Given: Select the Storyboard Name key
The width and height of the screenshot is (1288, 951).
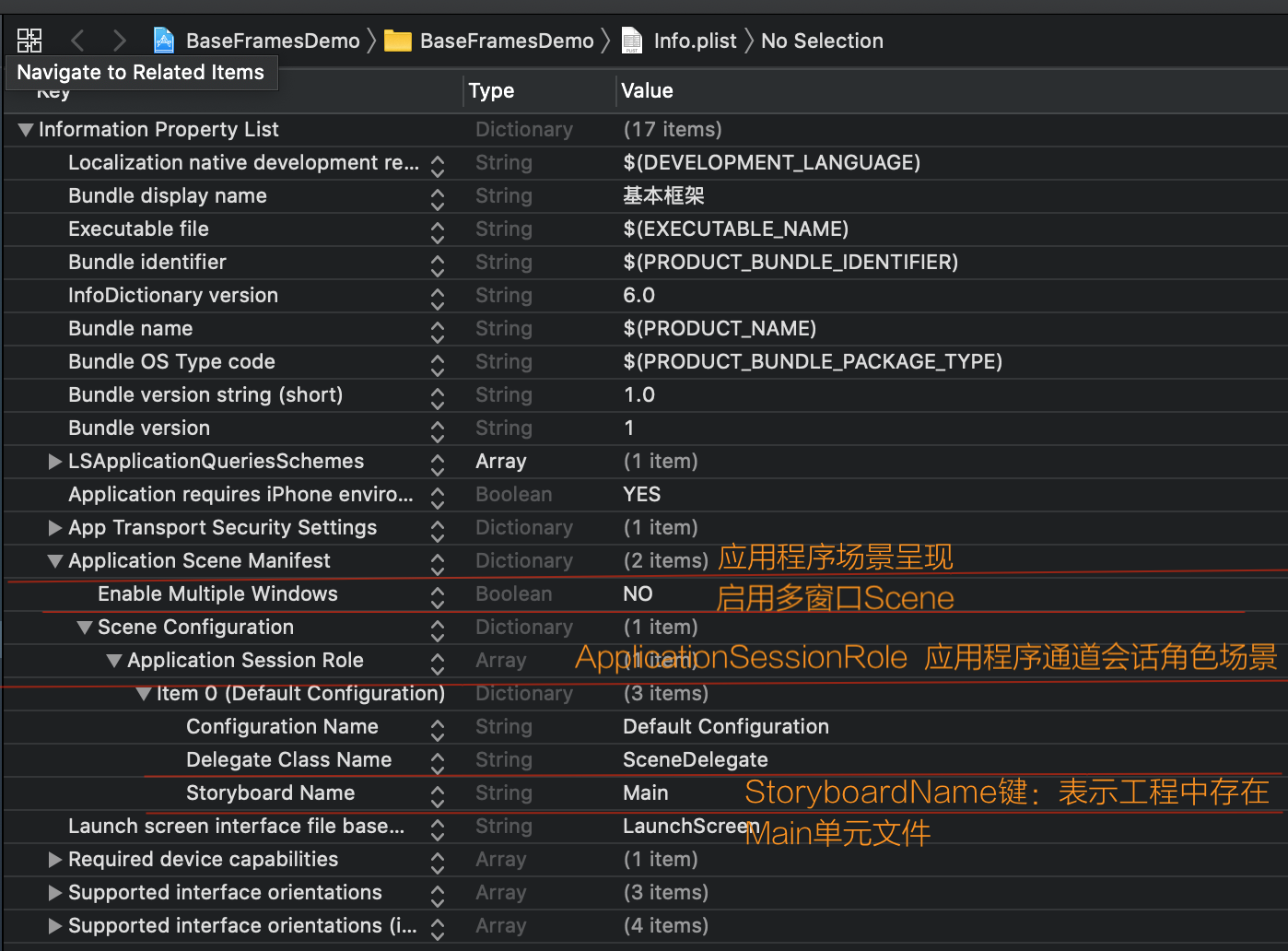Looking at the screenshot, I should point(270,793).
